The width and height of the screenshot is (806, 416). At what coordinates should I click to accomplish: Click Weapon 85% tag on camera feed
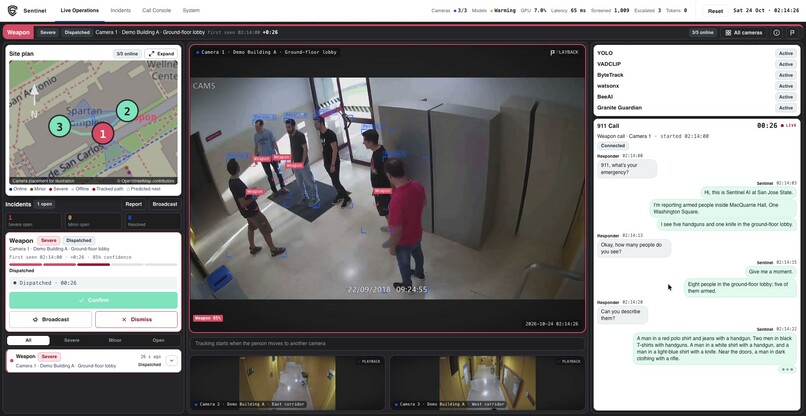(x=208, y=318)
